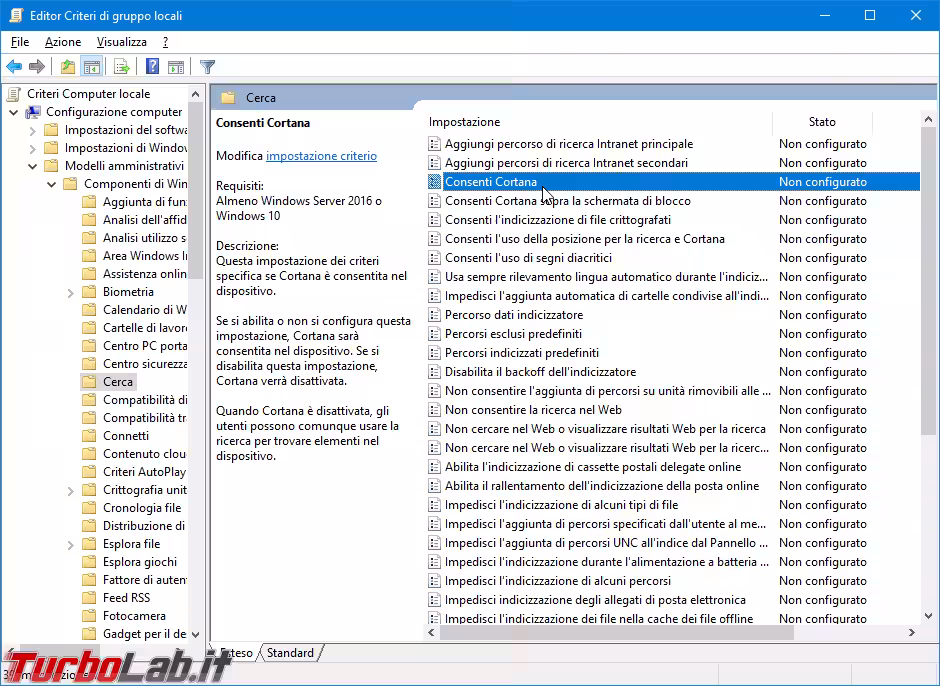Open the Visualizza menu
940x686 pixels.
[x=121, y=42]
